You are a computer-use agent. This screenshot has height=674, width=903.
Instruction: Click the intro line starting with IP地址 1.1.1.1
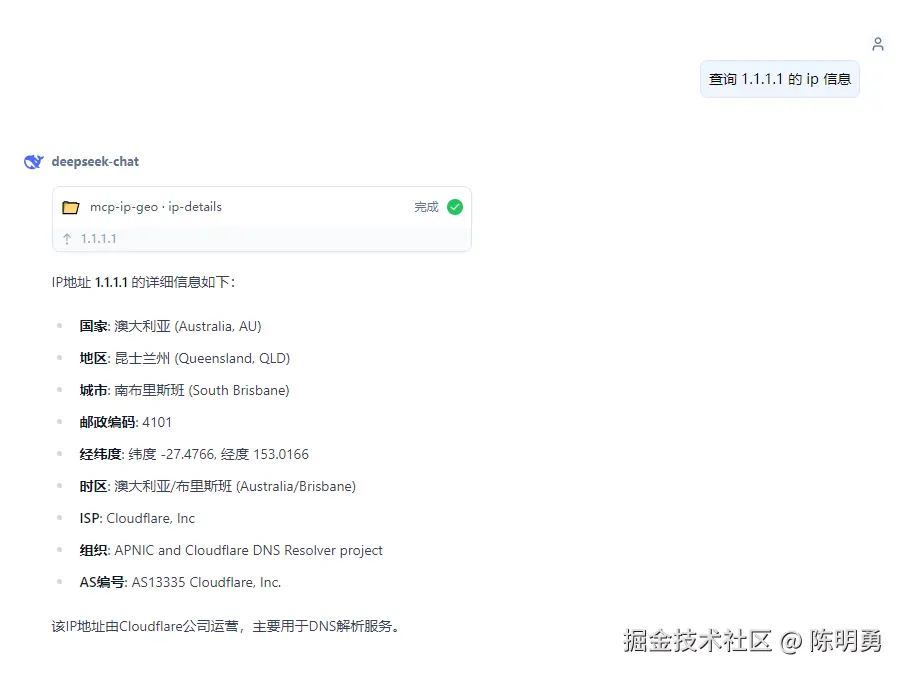pos(143,282)
